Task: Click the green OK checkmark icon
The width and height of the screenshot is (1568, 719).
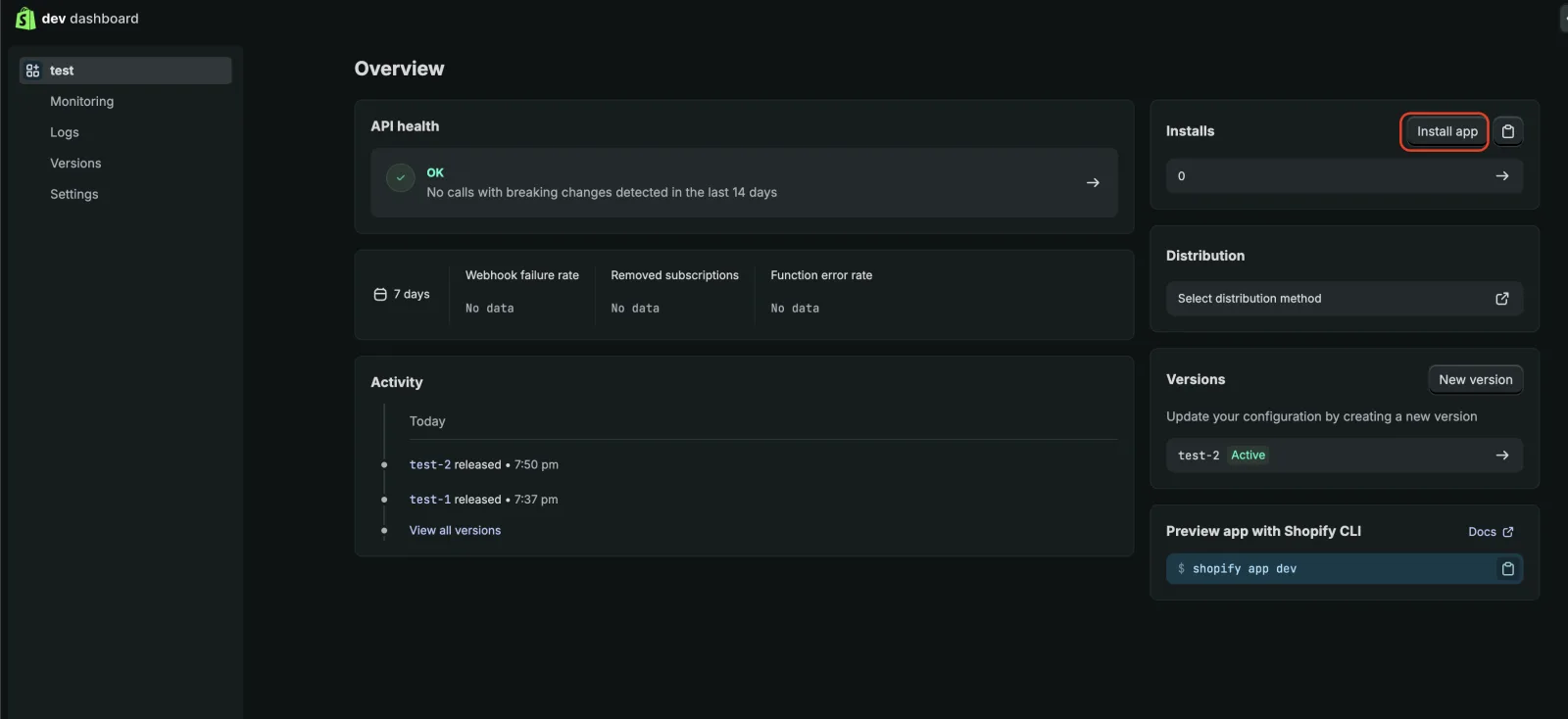Action: [x=401, y=178]
